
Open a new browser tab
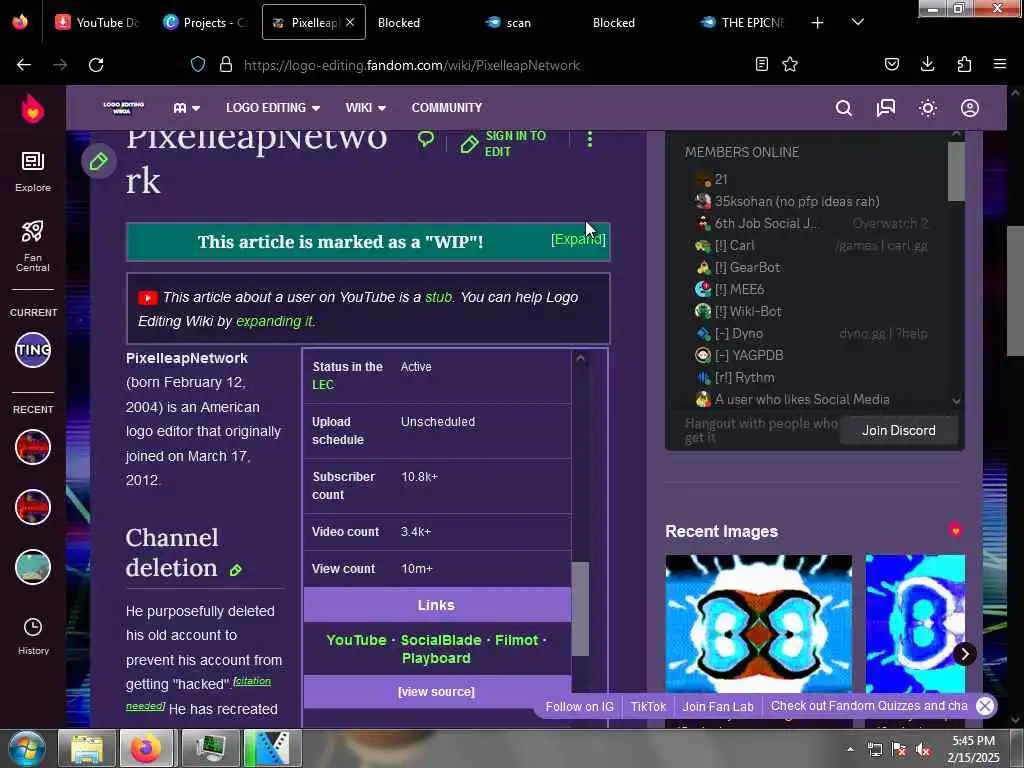[817, 22]
